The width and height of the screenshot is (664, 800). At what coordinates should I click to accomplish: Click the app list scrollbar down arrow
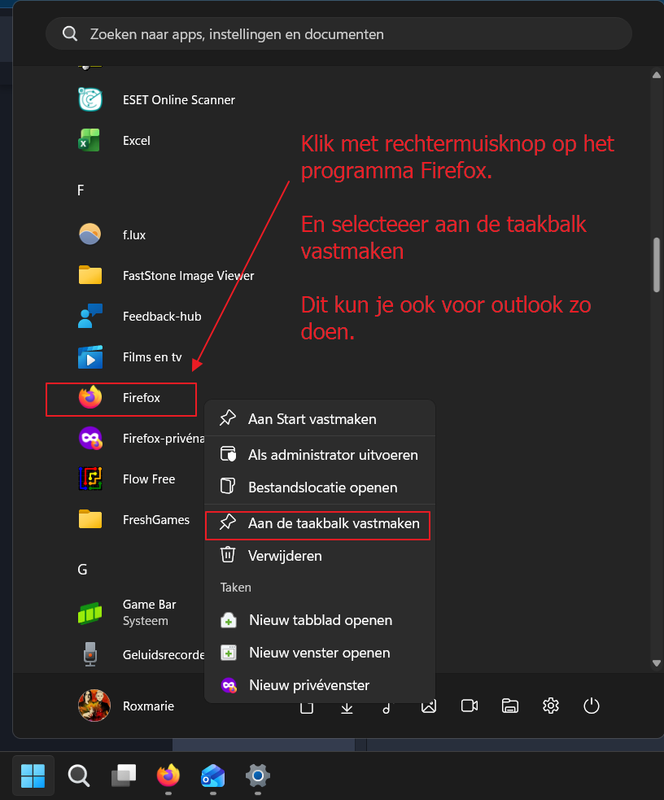click(x=656, y=663)
